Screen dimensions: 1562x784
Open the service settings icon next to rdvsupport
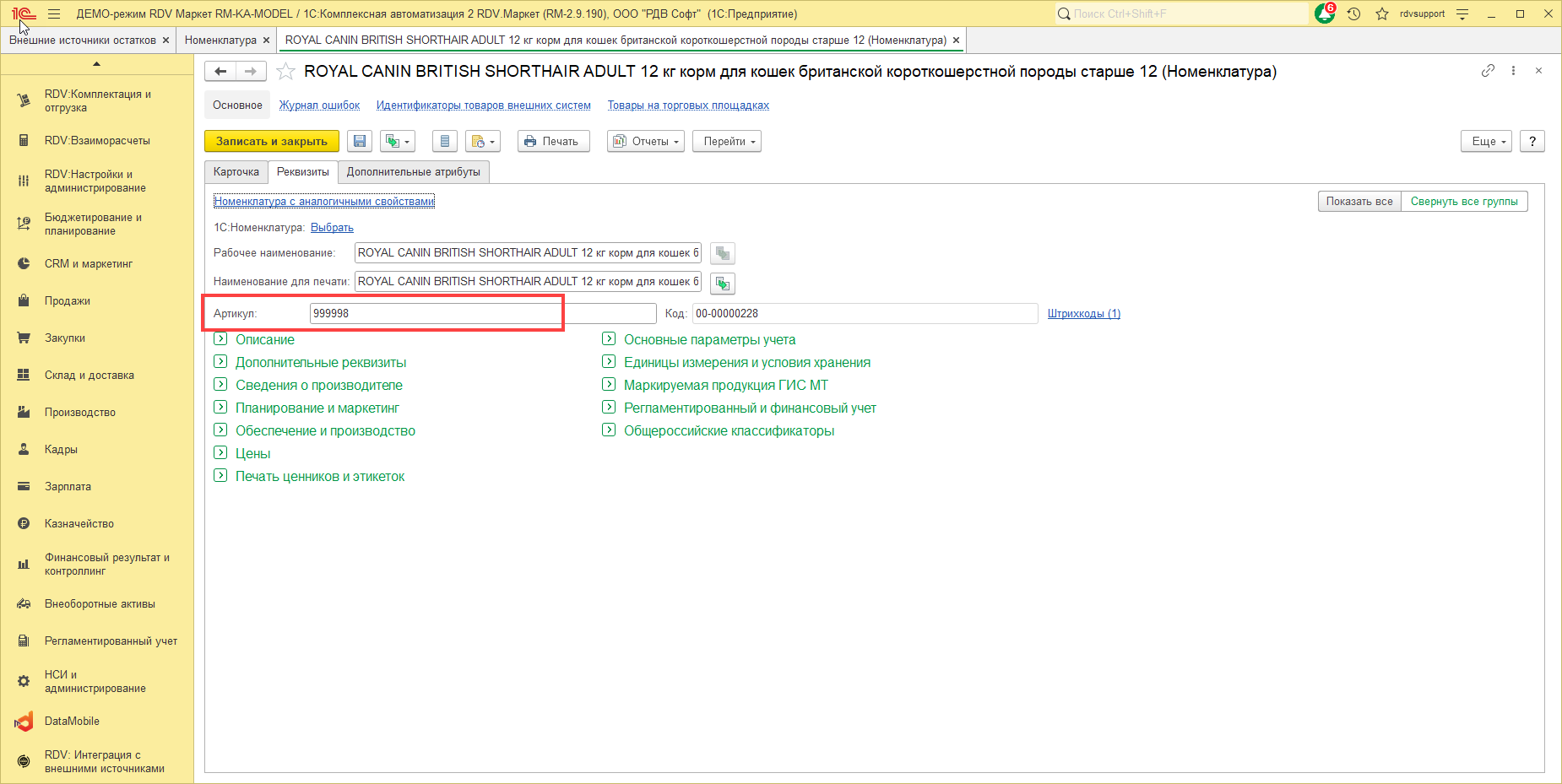pos(1462,14)
